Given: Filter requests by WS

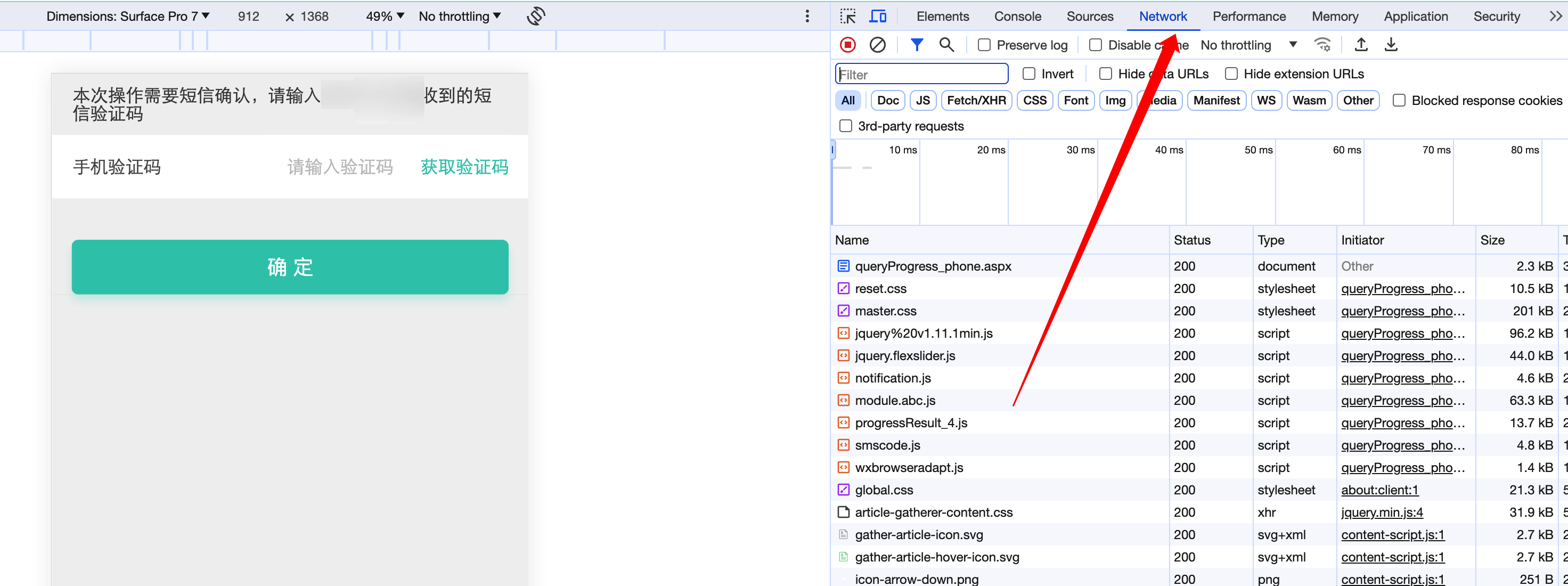Looking at the screenshot, I should coord(1266,101).
